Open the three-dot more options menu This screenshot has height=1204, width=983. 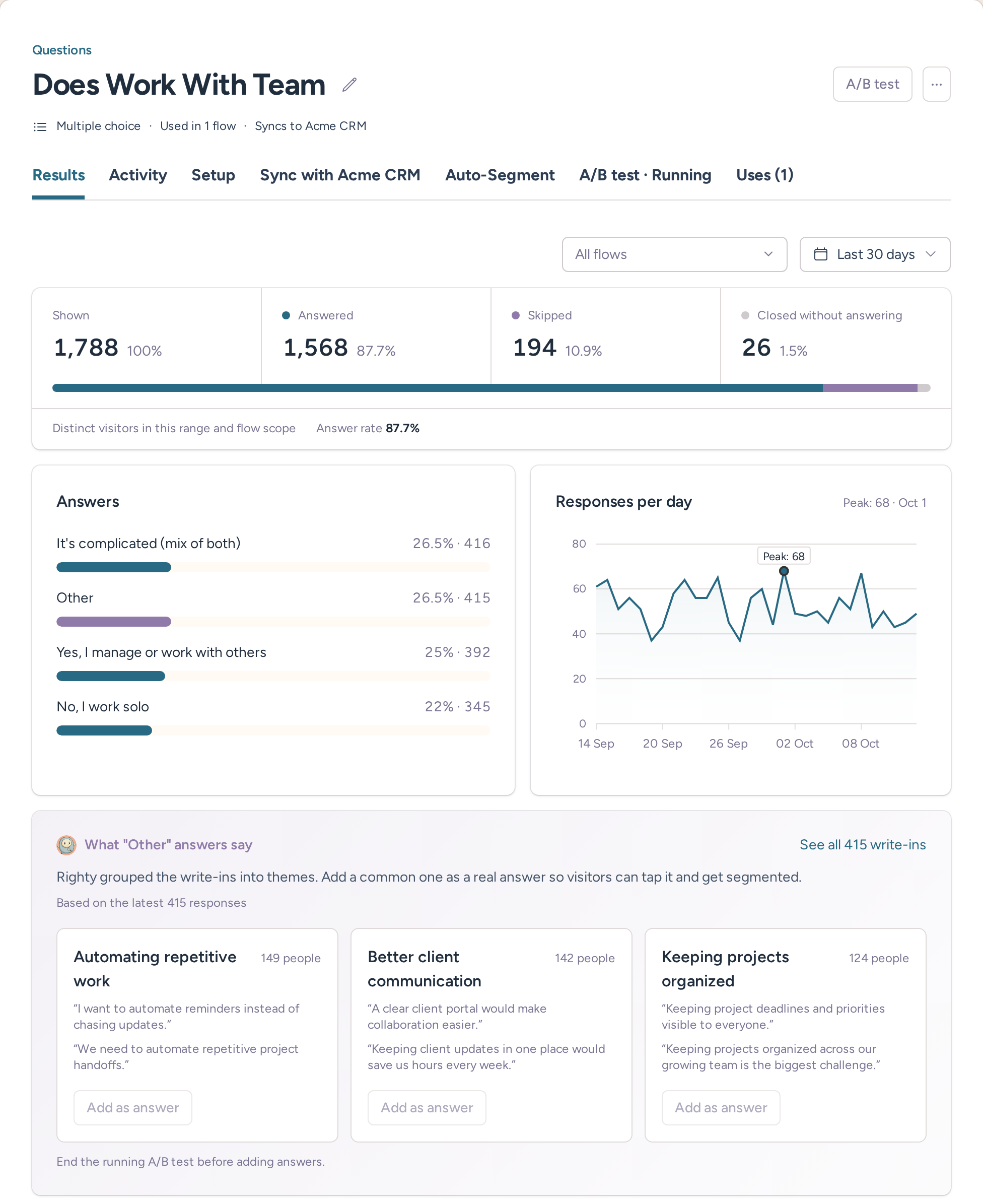[936, 85]
